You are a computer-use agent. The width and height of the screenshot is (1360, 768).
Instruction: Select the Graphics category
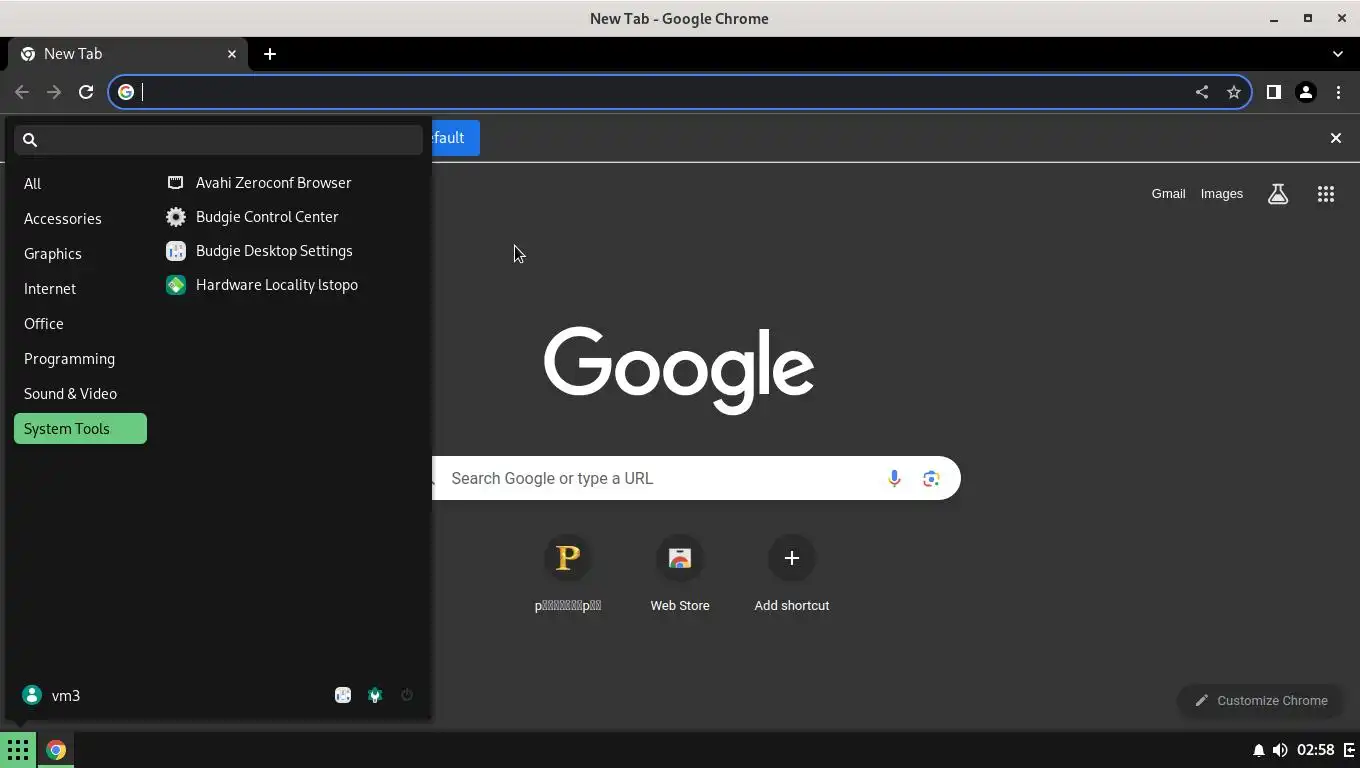coord(80,254)
